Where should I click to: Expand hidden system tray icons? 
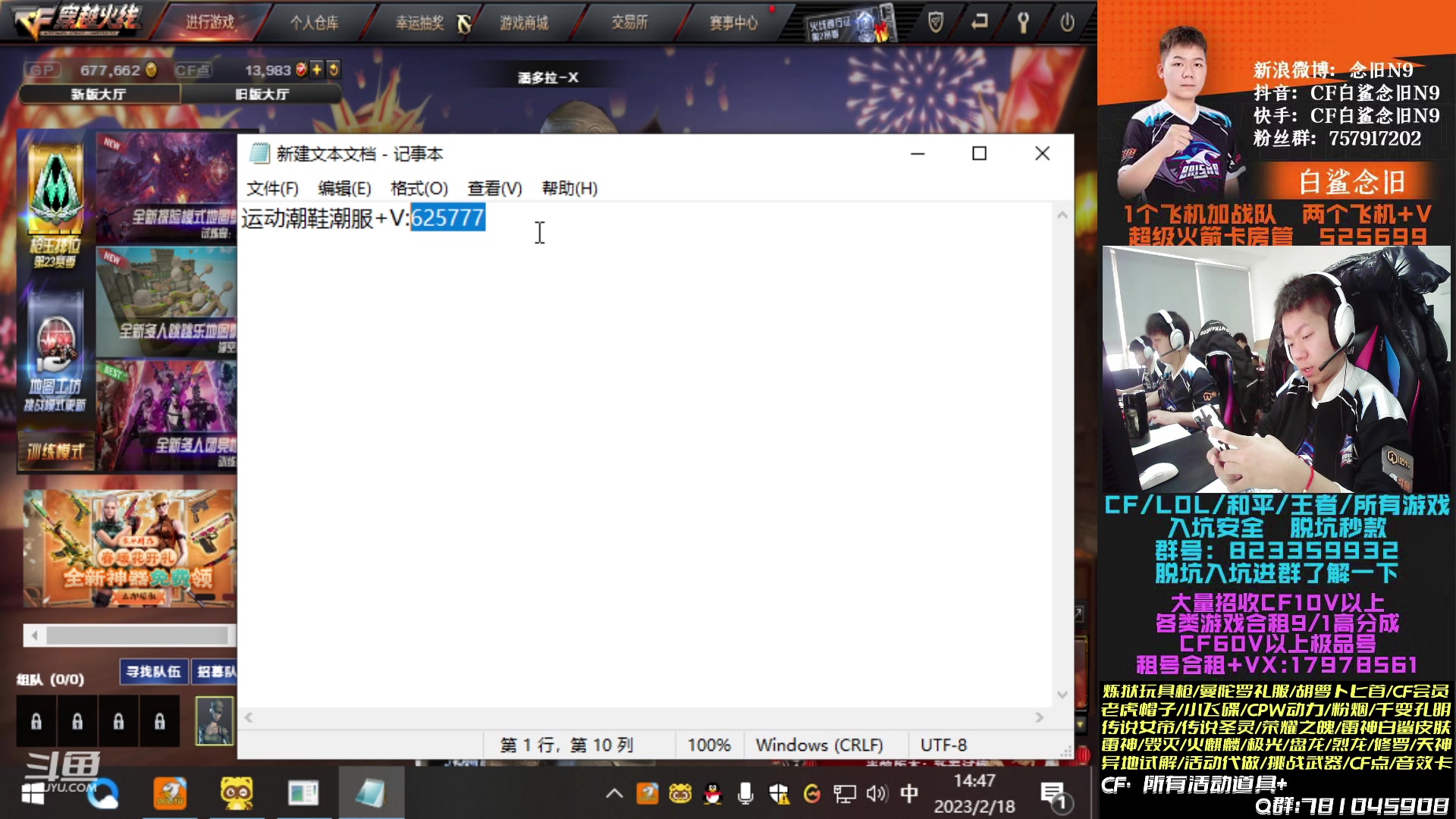tap(613, 794)
